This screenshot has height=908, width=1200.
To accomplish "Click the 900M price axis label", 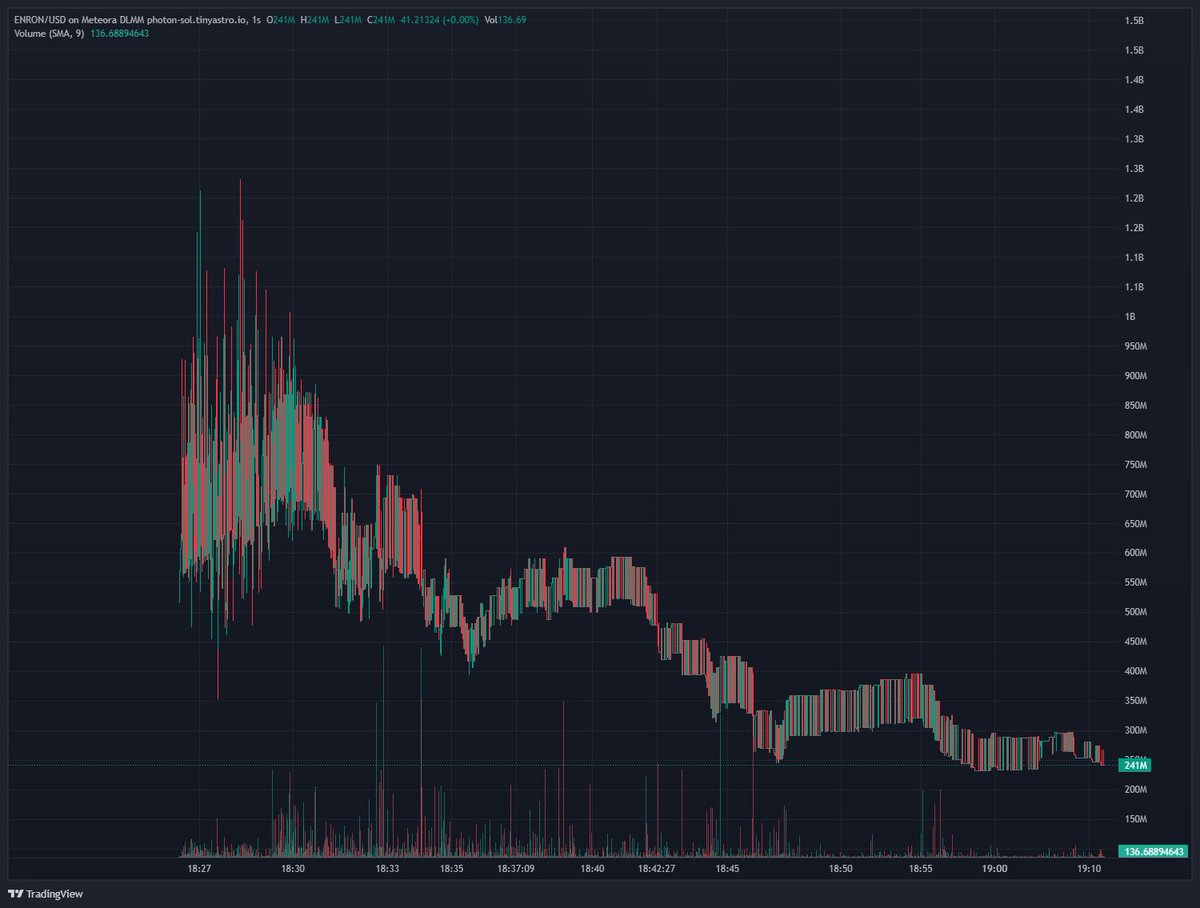I will point(1135,376).
